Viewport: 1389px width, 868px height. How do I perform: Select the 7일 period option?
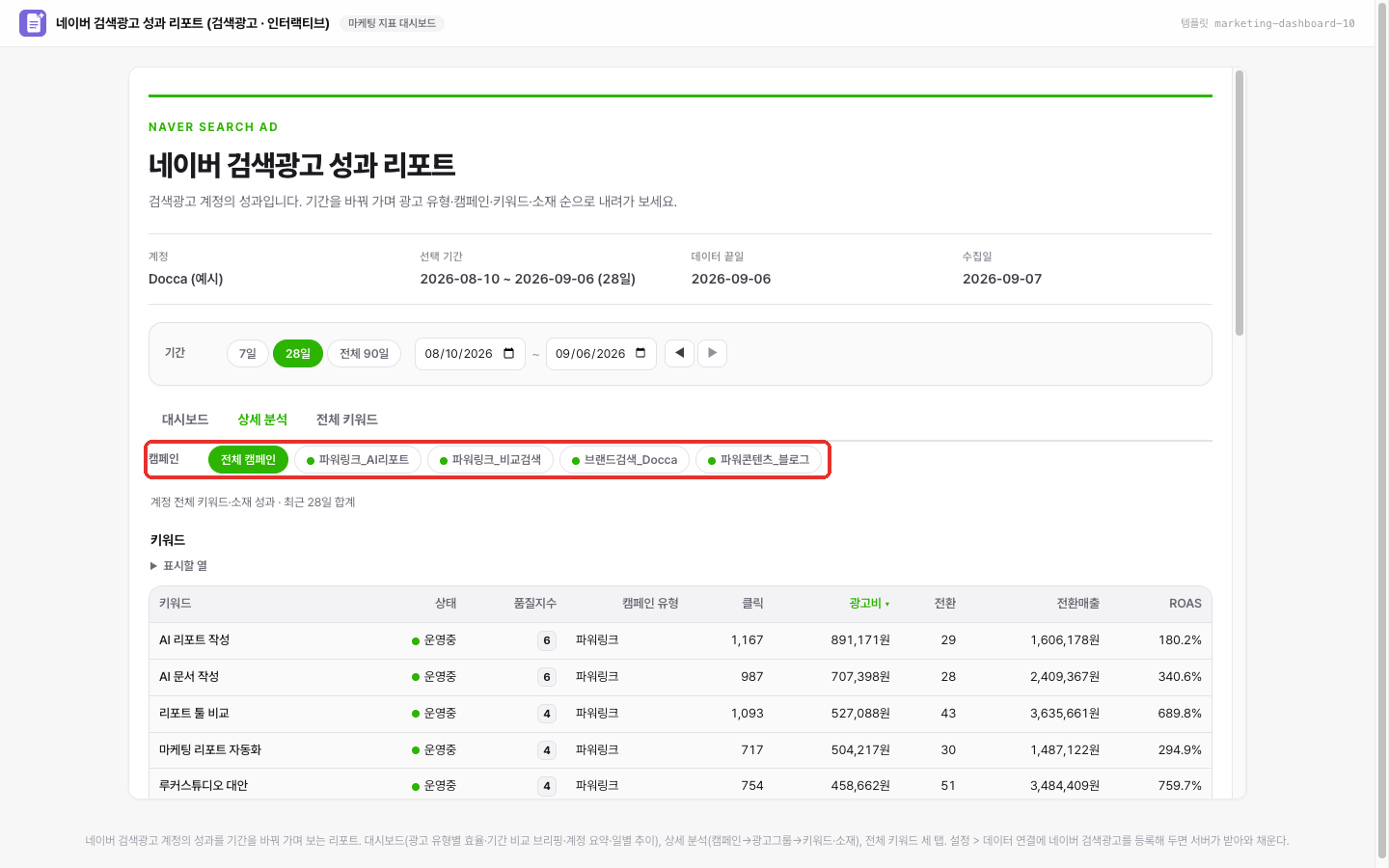coord(248,354)
